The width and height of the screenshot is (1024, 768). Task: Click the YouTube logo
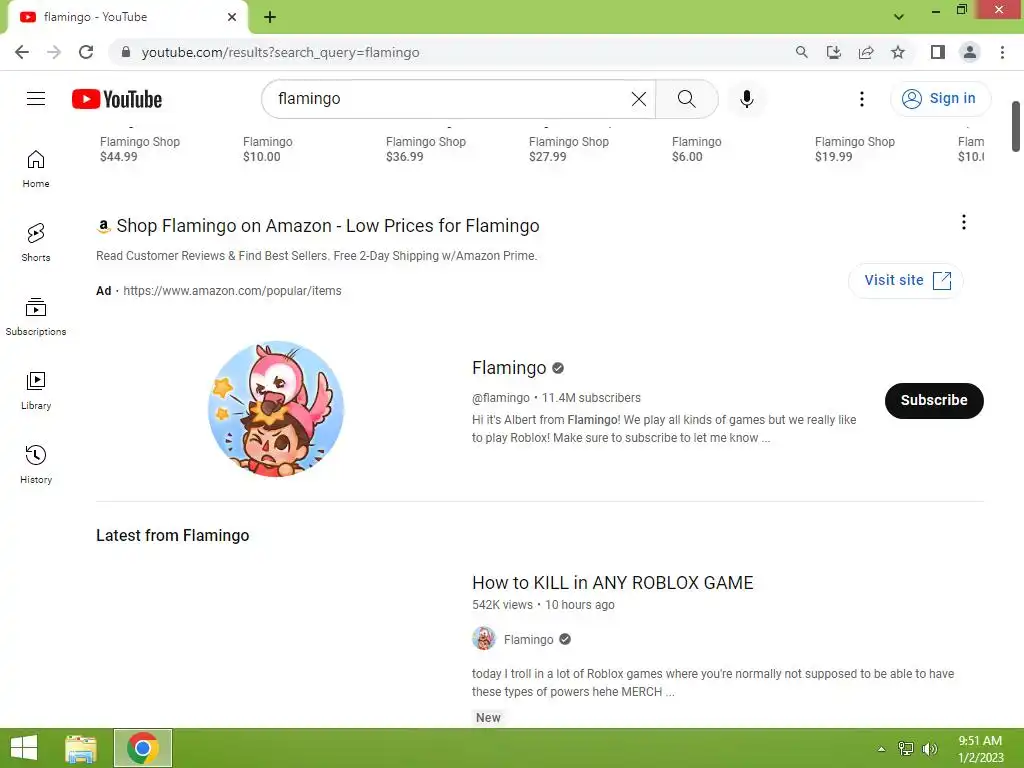tap(117, 99)
